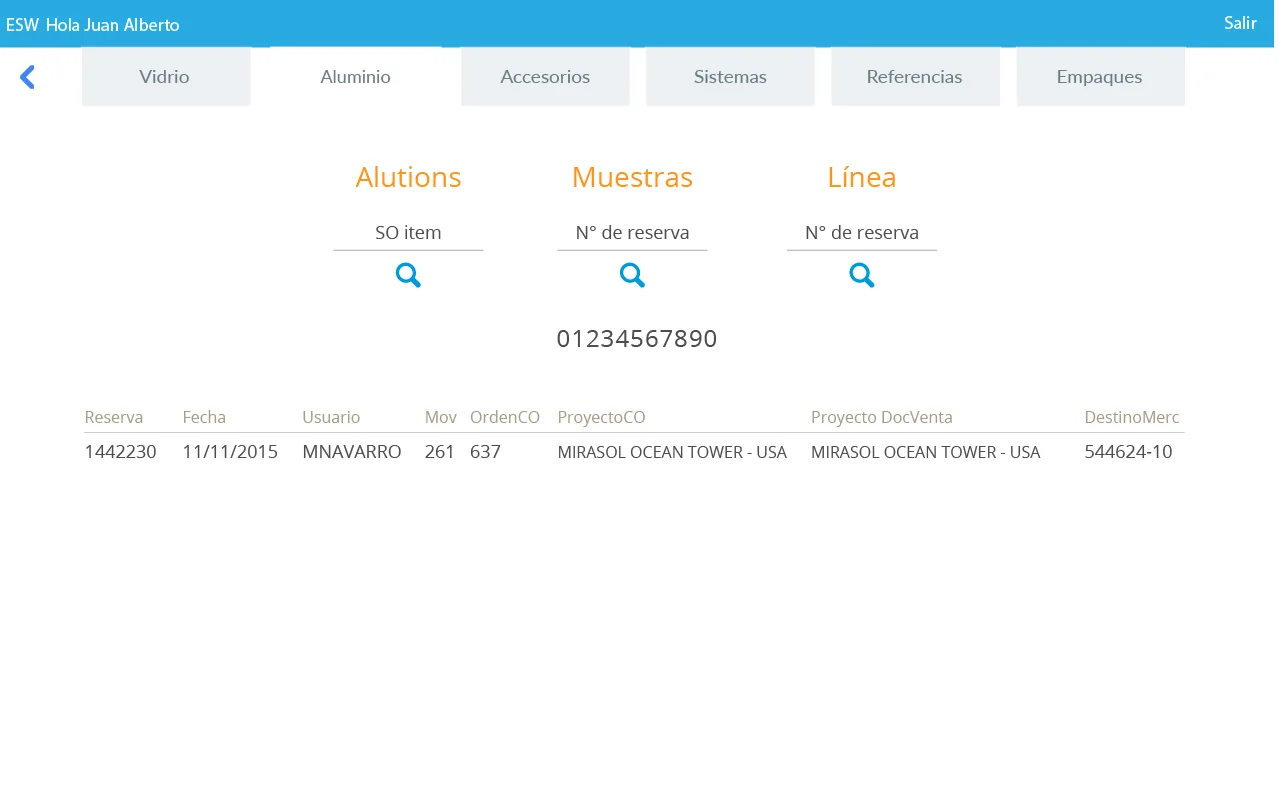Click the ESW logo text
The height and width of the screenshot is (800, 1281).
point(22,25)
